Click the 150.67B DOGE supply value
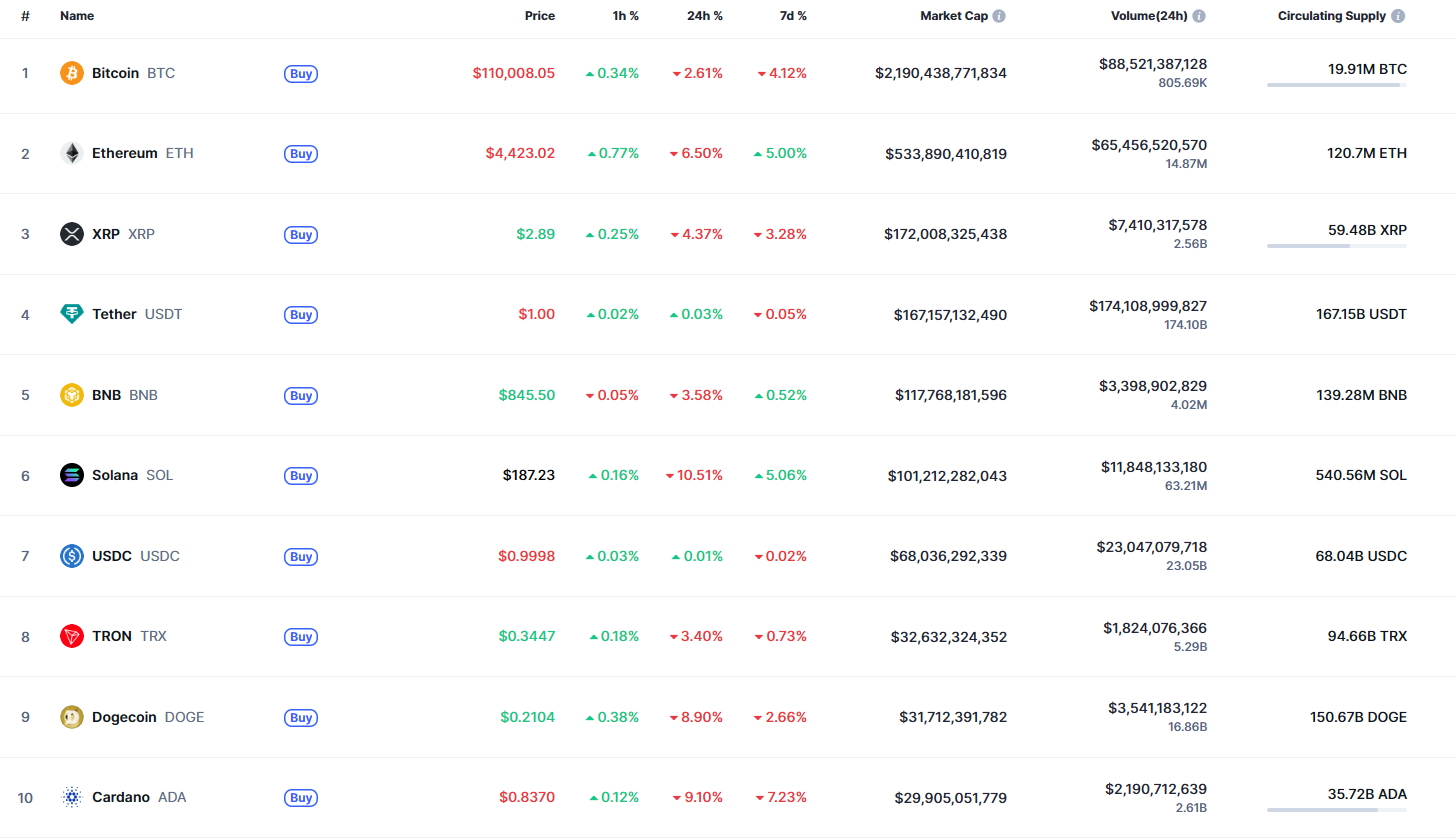The width and height of the screenshot is (1456, 839). point(1358,717)
